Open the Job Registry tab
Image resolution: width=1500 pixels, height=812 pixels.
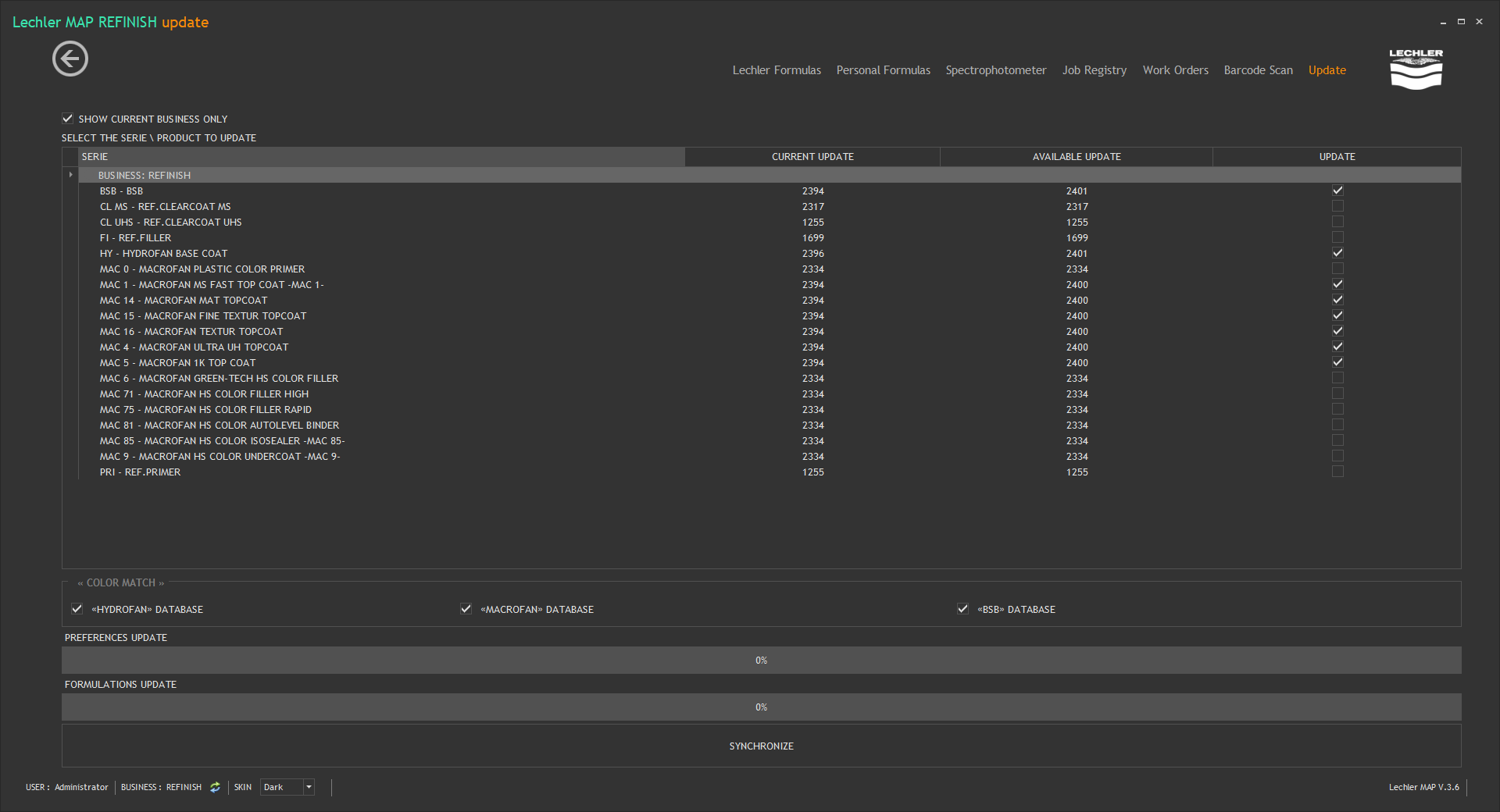pos(1094,70)
